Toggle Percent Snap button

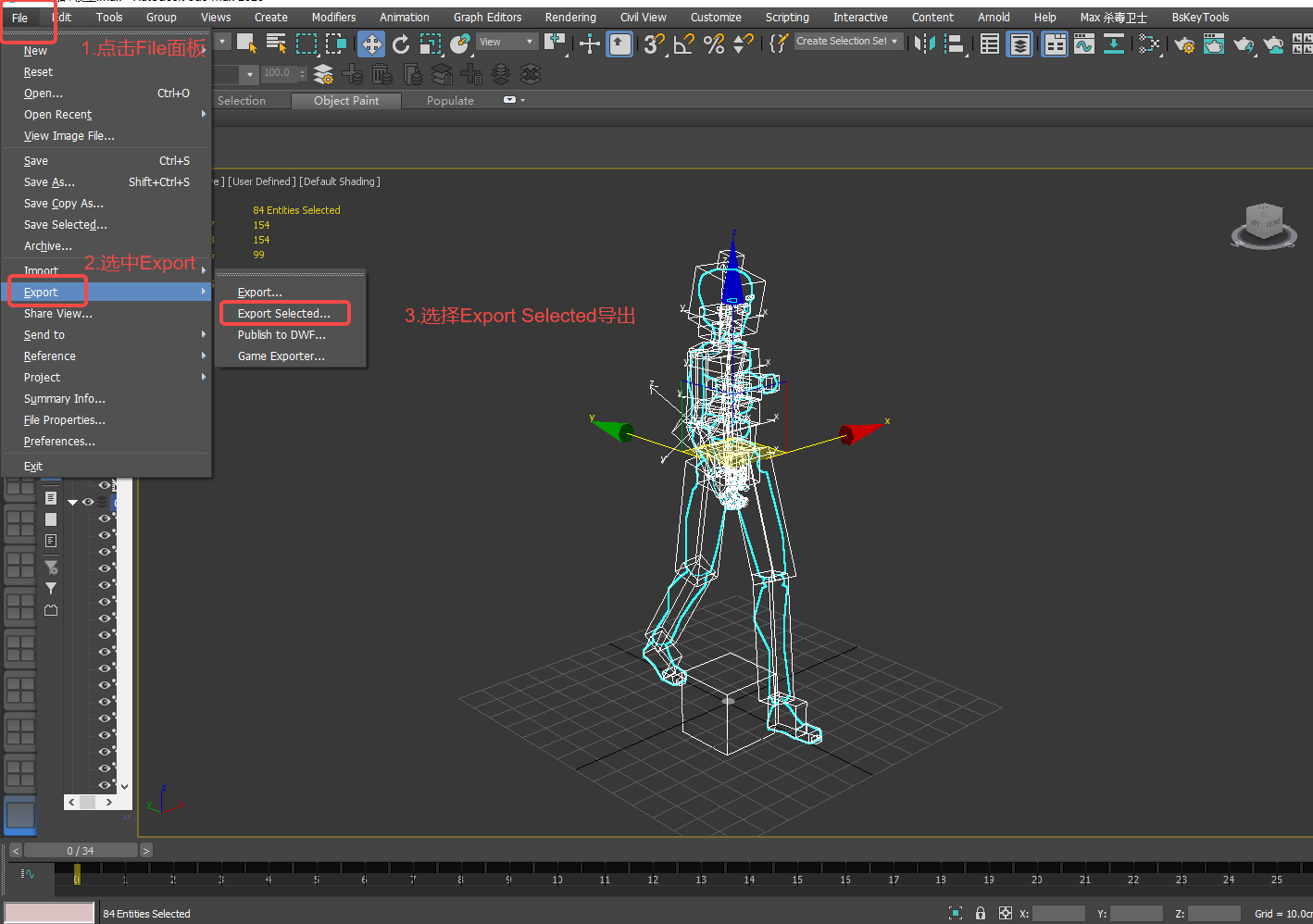[x=714, y=44]
